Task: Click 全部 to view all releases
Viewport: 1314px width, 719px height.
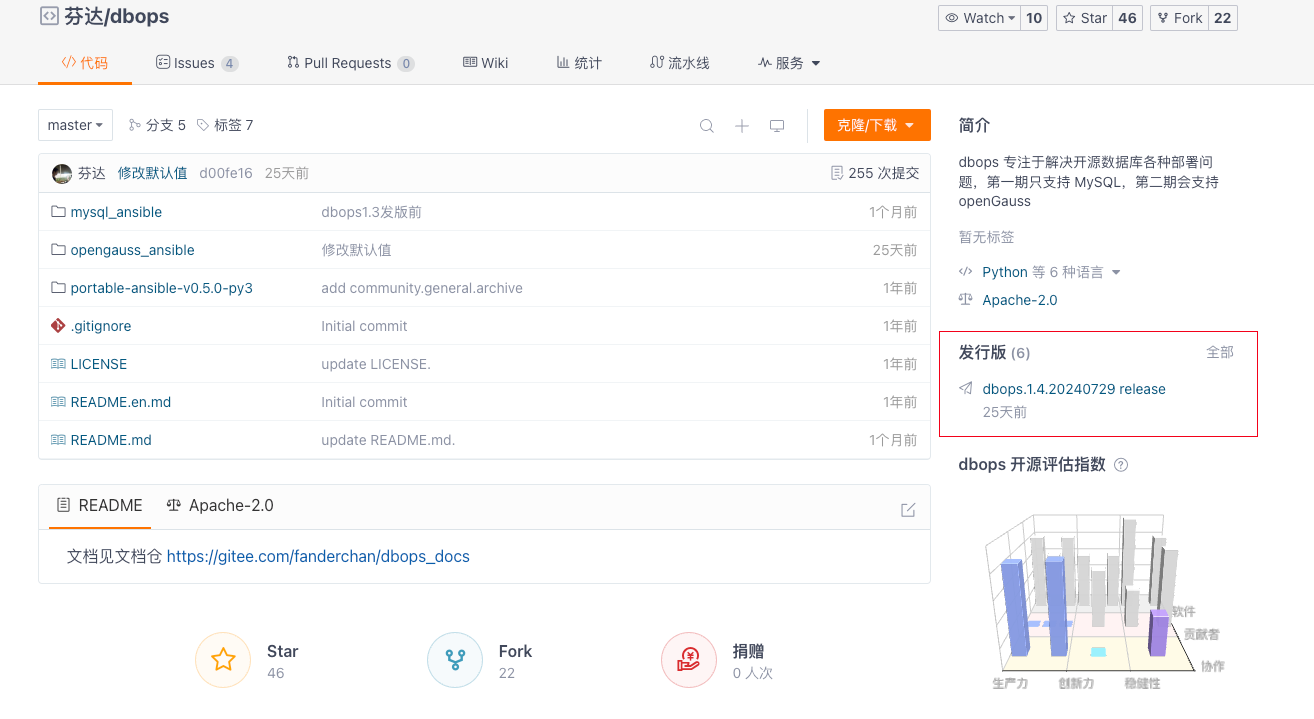Action: [1220, 352]
